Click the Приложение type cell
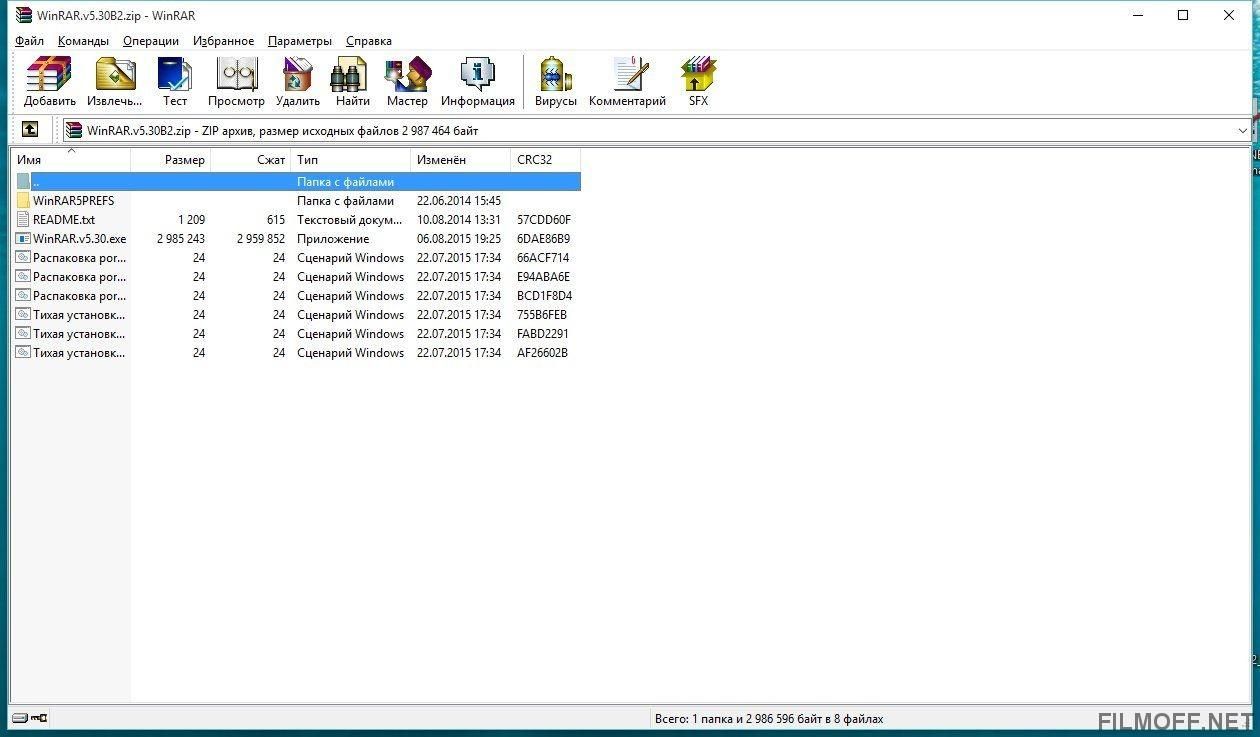Viewport: 1260px width, 737px height. [333, 238]
